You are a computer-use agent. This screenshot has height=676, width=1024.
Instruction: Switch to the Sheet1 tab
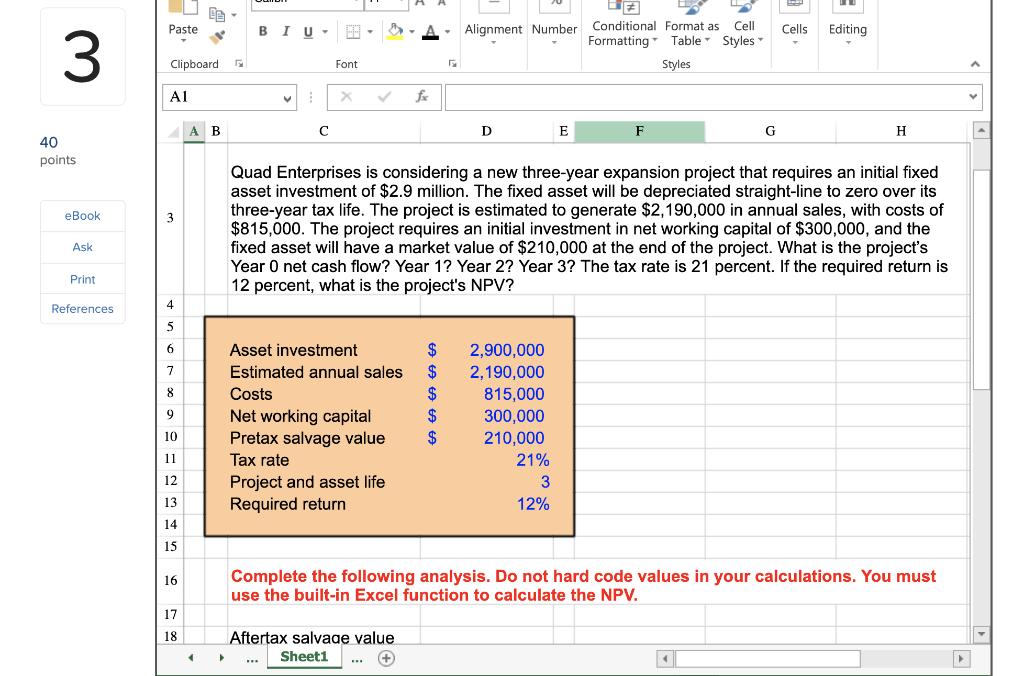(304, 657)
